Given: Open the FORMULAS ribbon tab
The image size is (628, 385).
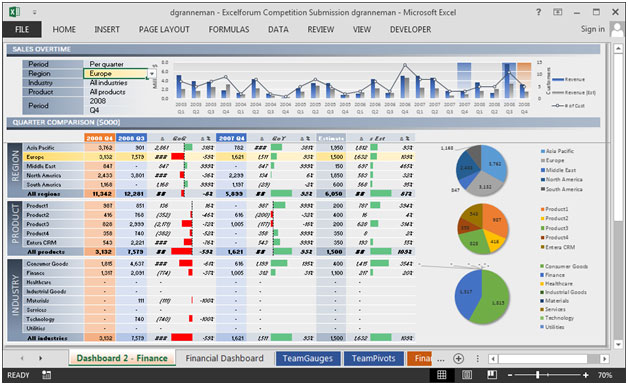Looking at the screenshot, I should [229, 29].
